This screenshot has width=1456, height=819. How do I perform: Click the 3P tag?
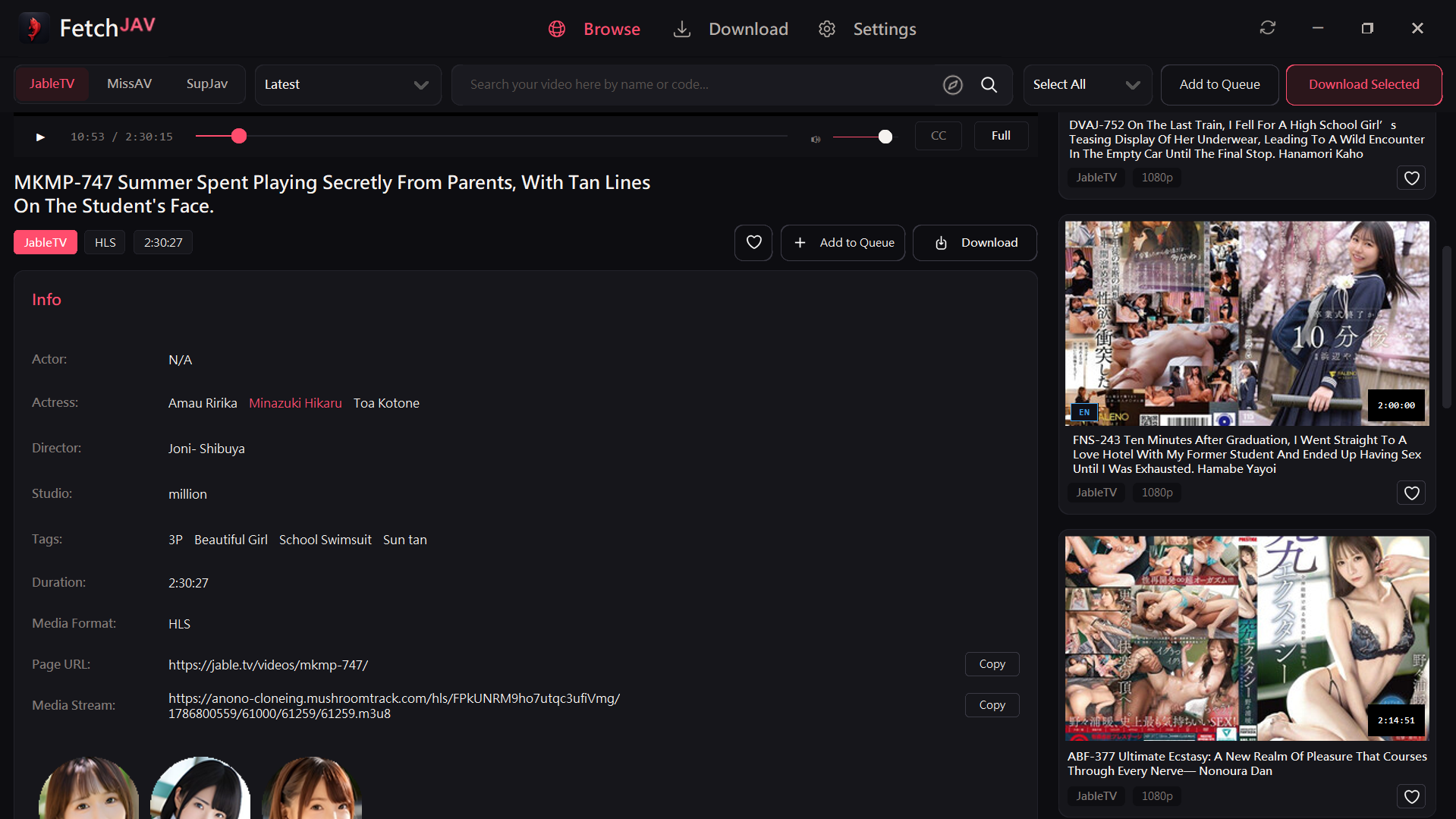pyautogui.click(x=175, y=540)
